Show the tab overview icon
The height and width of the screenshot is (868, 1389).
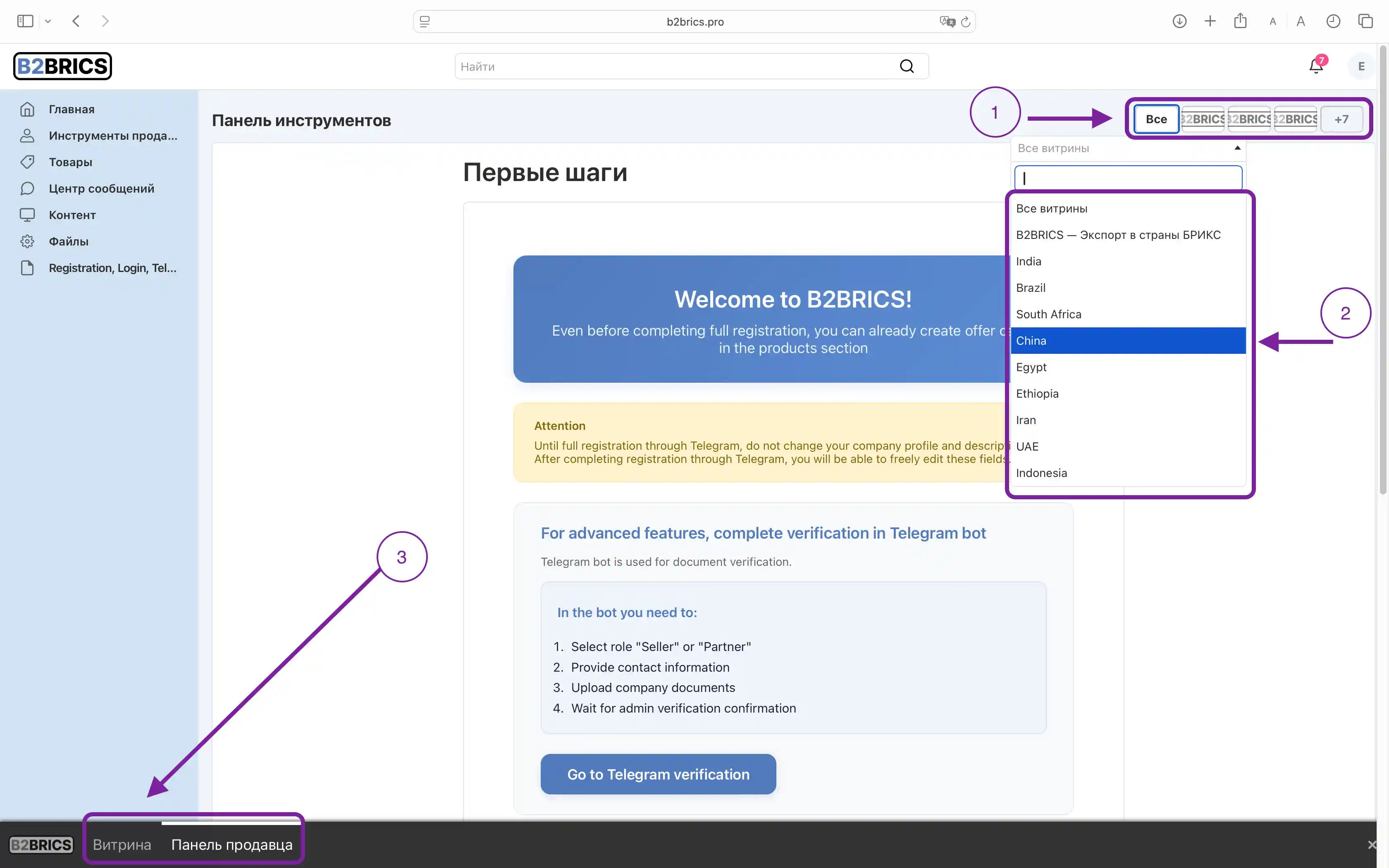click(x=1365, y=21)
